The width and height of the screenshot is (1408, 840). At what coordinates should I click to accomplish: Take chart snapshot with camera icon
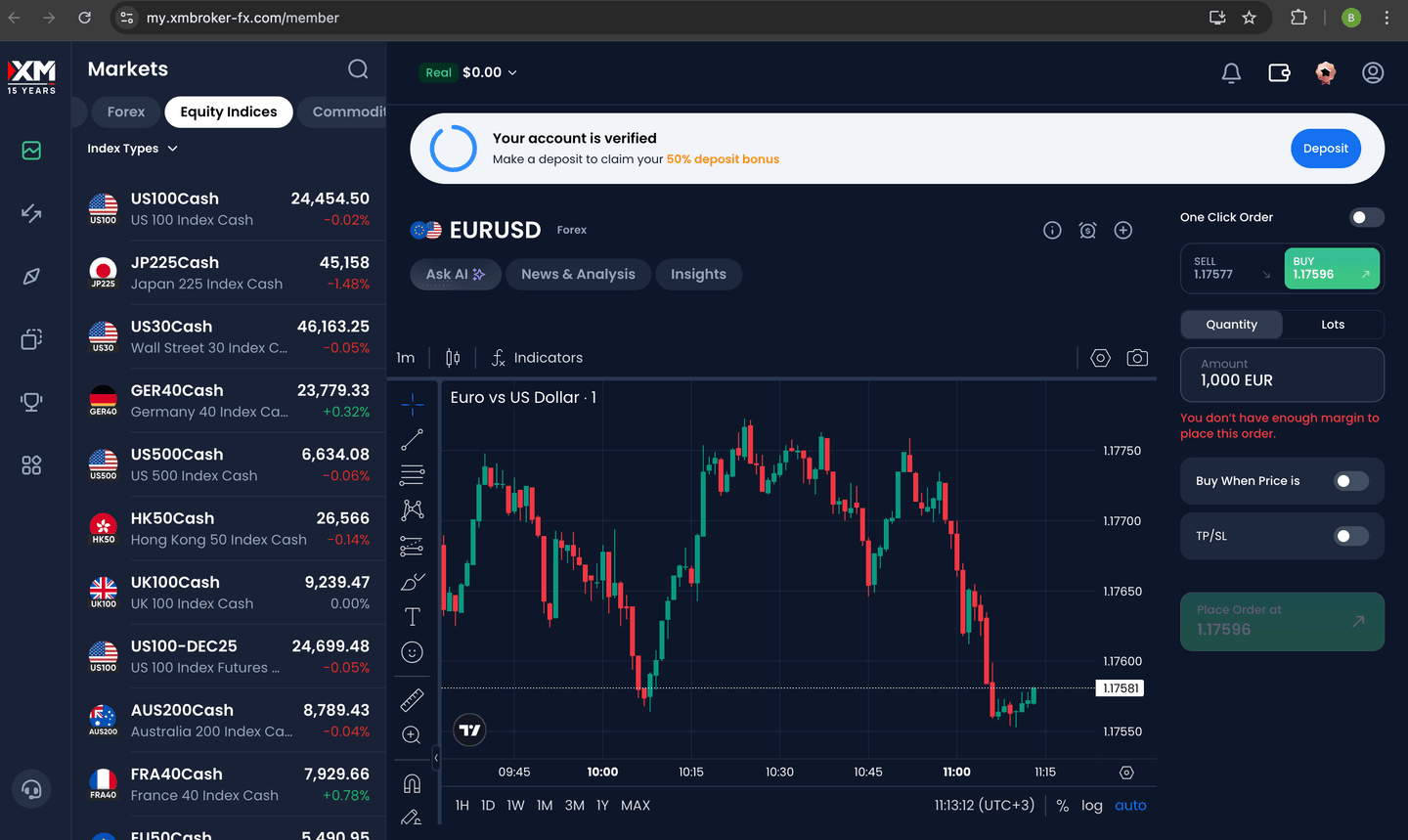click(1137, 358)
